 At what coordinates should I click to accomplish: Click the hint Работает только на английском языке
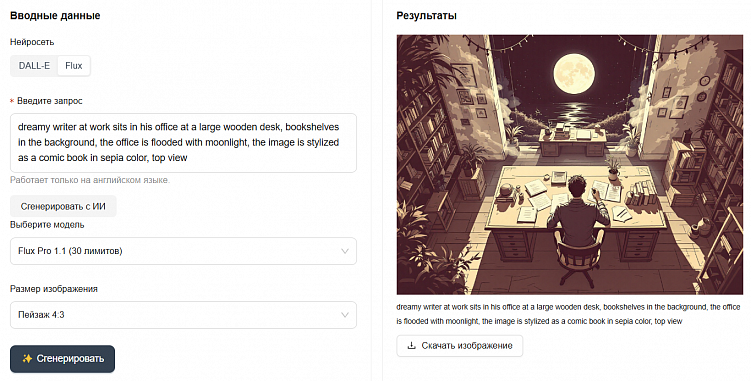(90, 180)
